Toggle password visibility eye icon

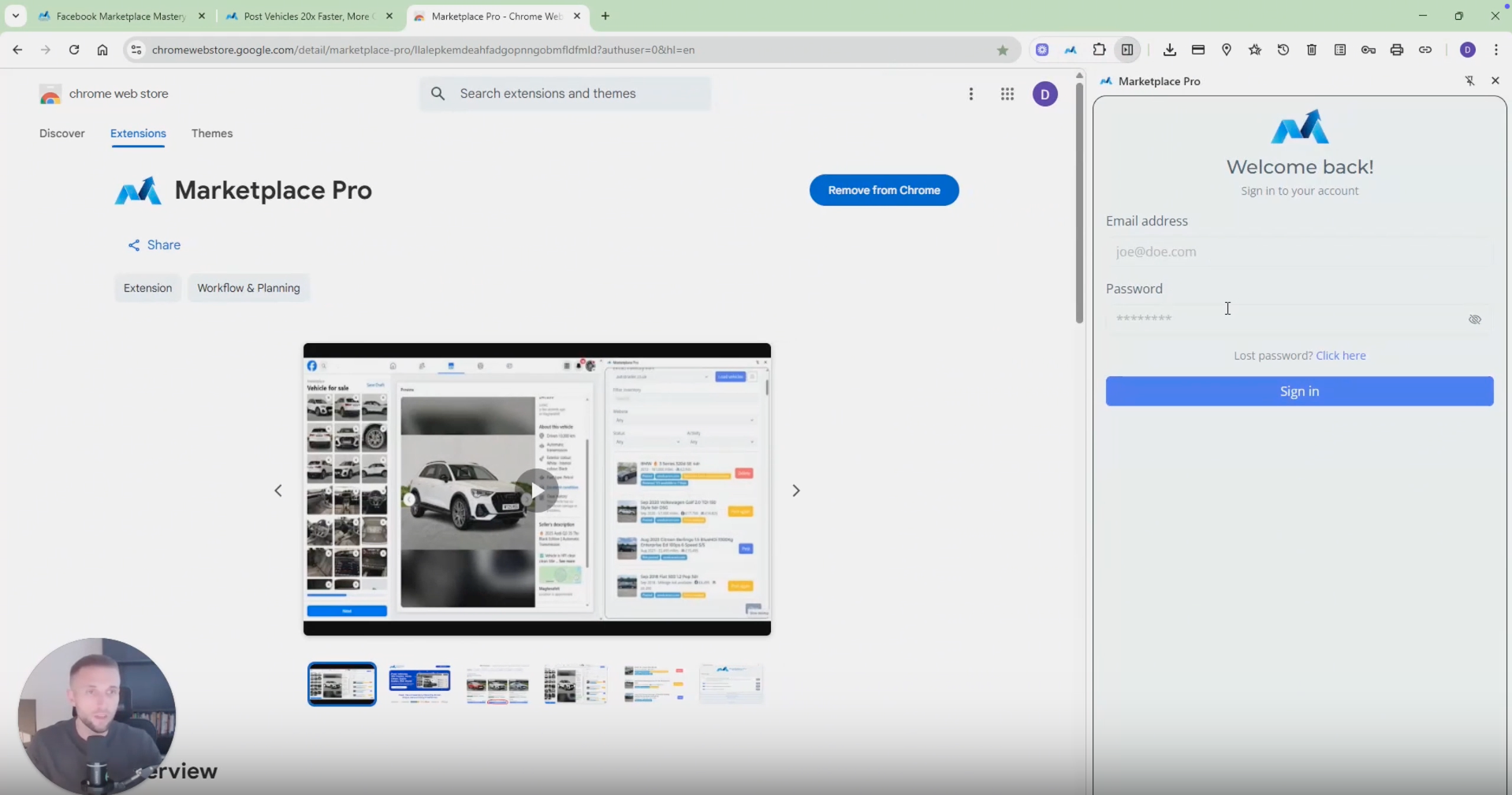[x=1475, y=319]
